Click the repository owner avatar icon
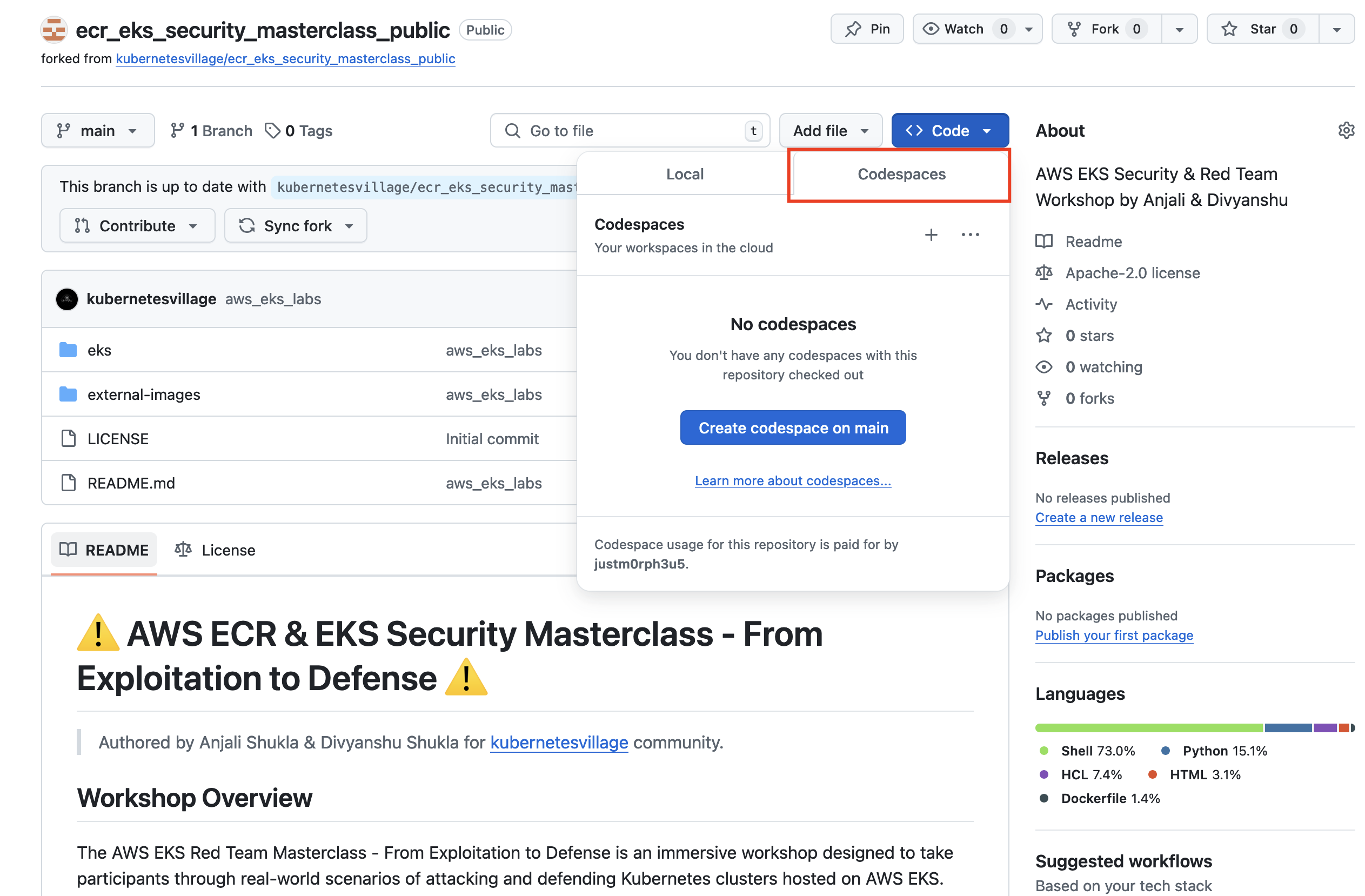1365x896 pixels. coord(54,29)
